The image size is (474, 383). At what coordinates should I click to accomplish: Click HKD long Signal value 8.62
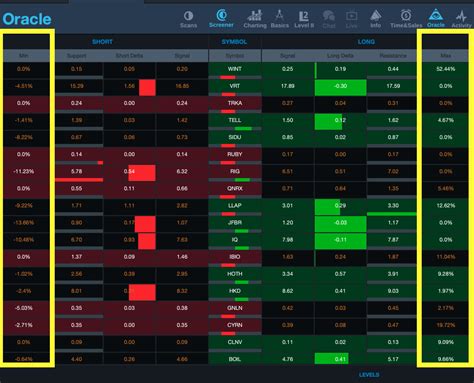pyautogui.click(x=287, y=291)
